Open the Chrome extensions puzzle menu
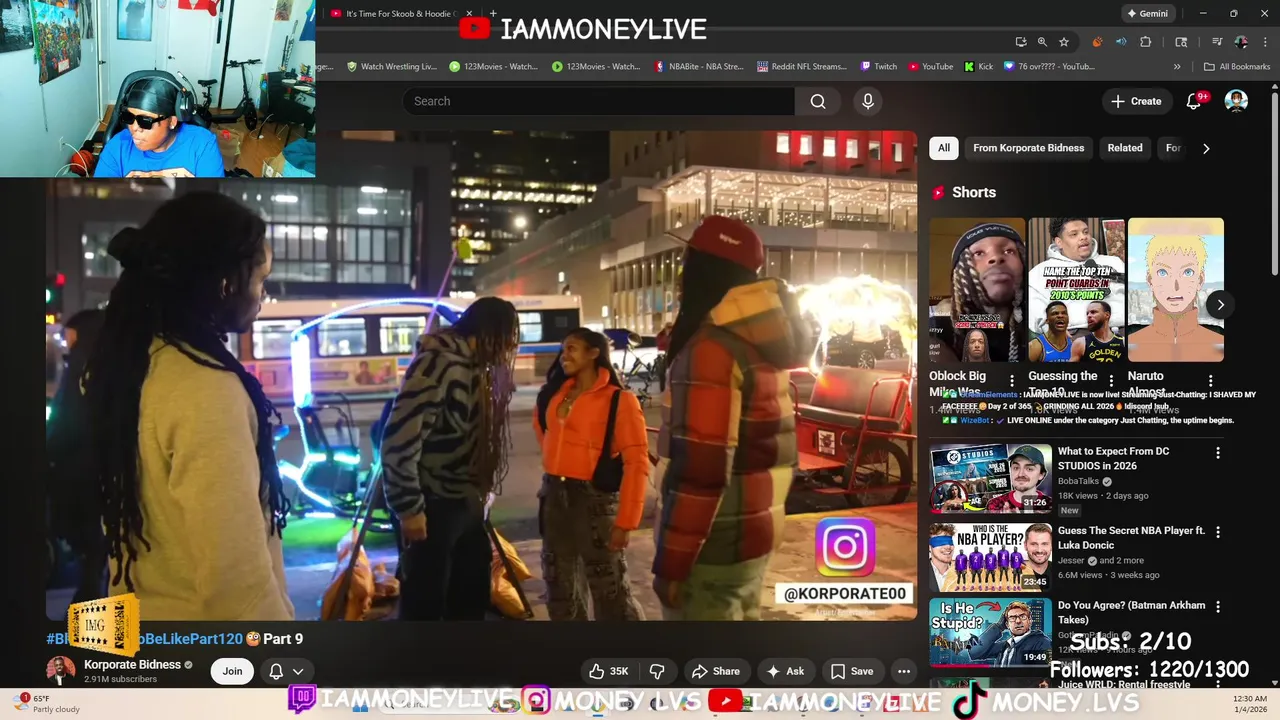This screenshot has height=720, width=1280. coord(1146,42)
